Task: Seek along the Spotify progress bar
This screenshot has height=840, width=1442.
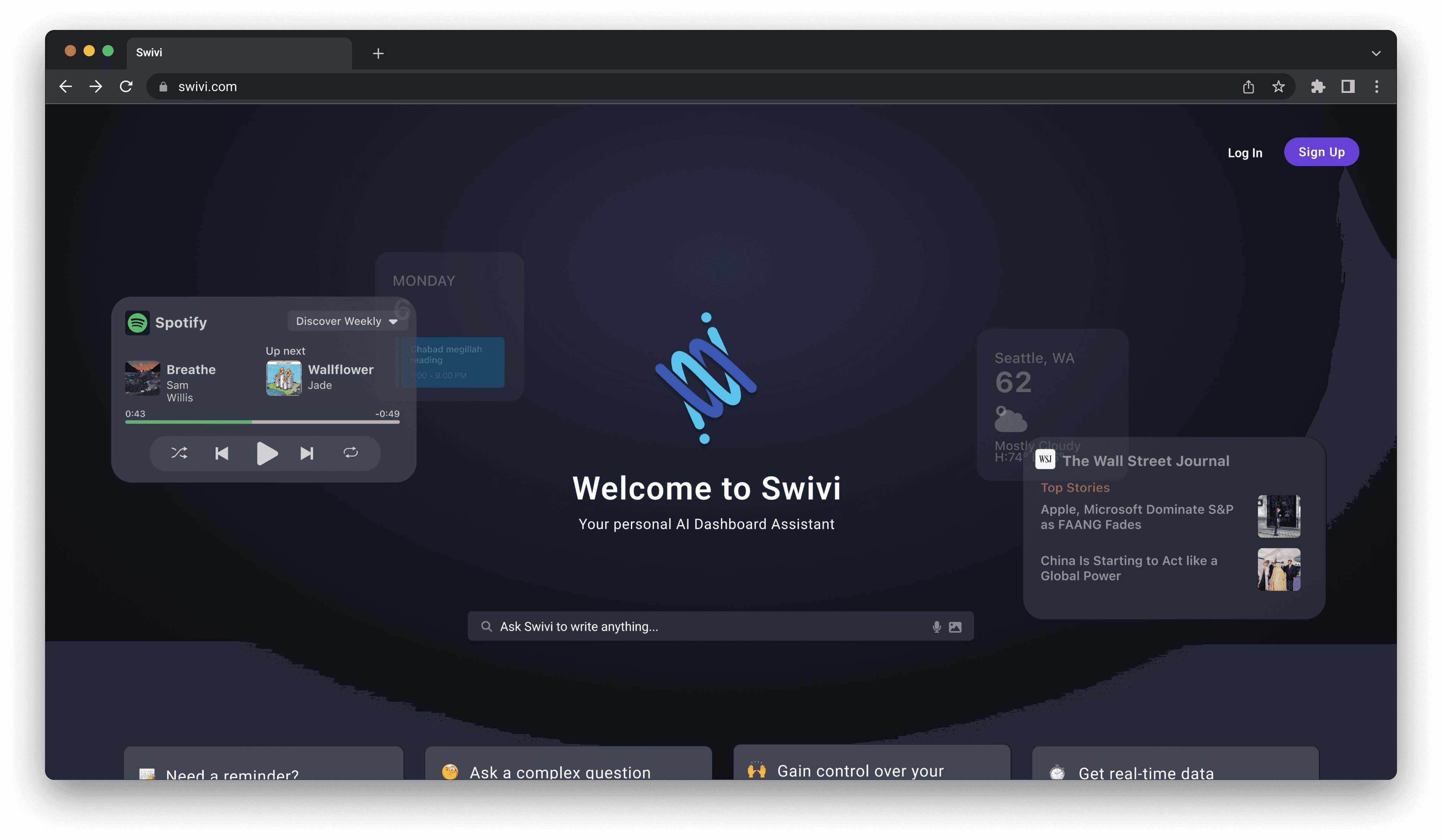Action: (x=262, y=422)
